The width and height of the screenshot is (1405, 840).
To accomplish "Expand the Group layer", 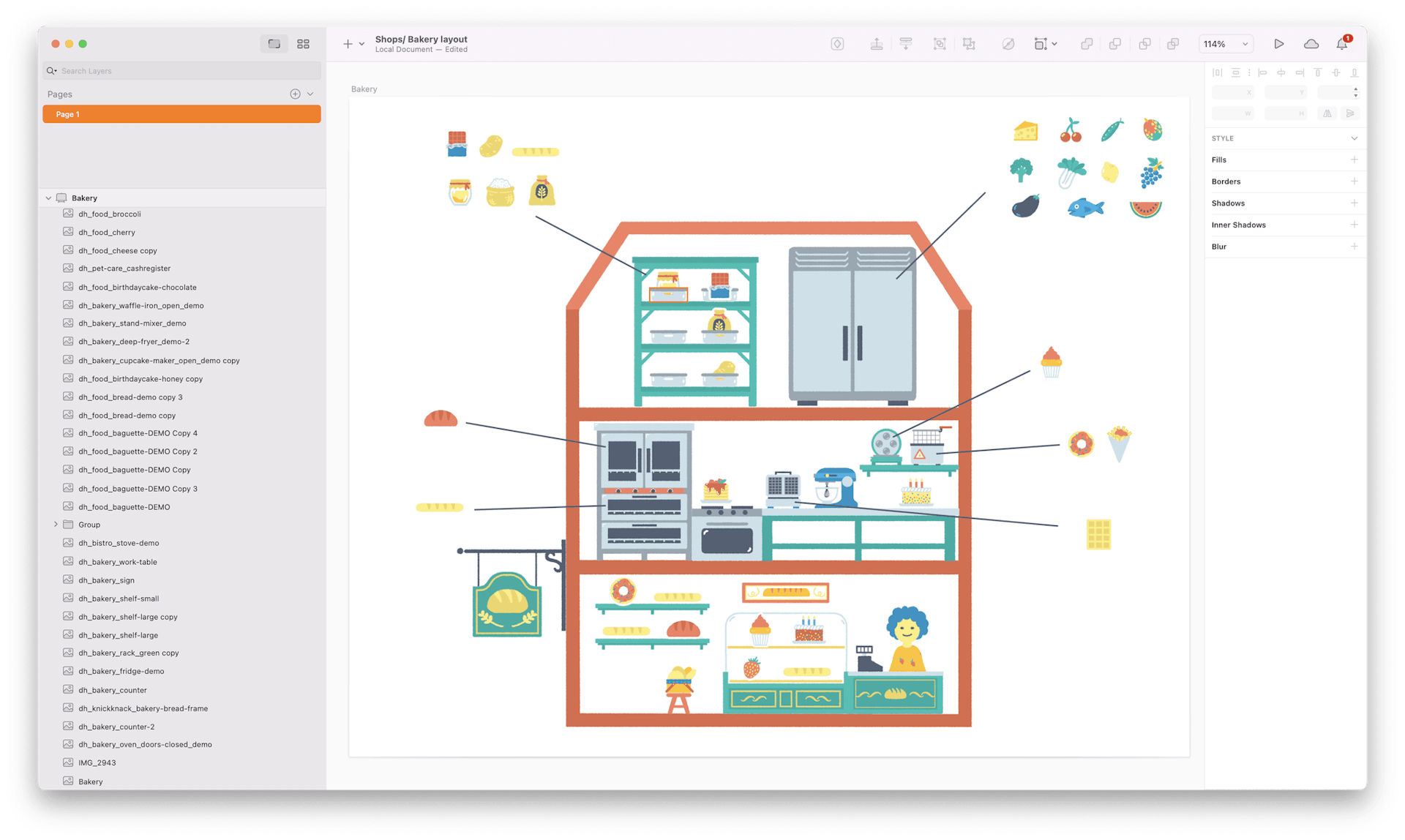I will pyautogui.click(x=56, y=525).
